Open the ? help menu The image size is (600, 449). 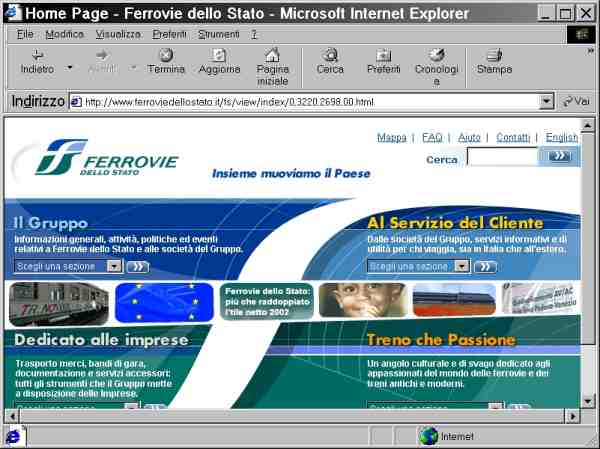(x=254, y=34)
